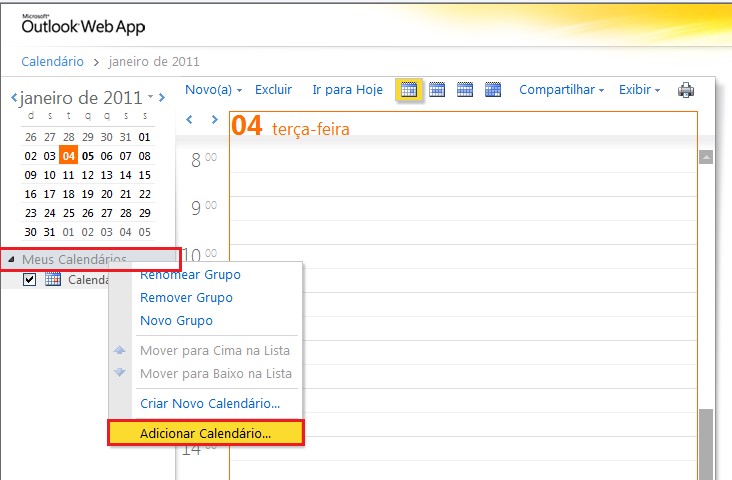Image resolution: width=732 pixels, height=480 pixels.
Task: Switch to Month view icon
Action: [492, 90]
